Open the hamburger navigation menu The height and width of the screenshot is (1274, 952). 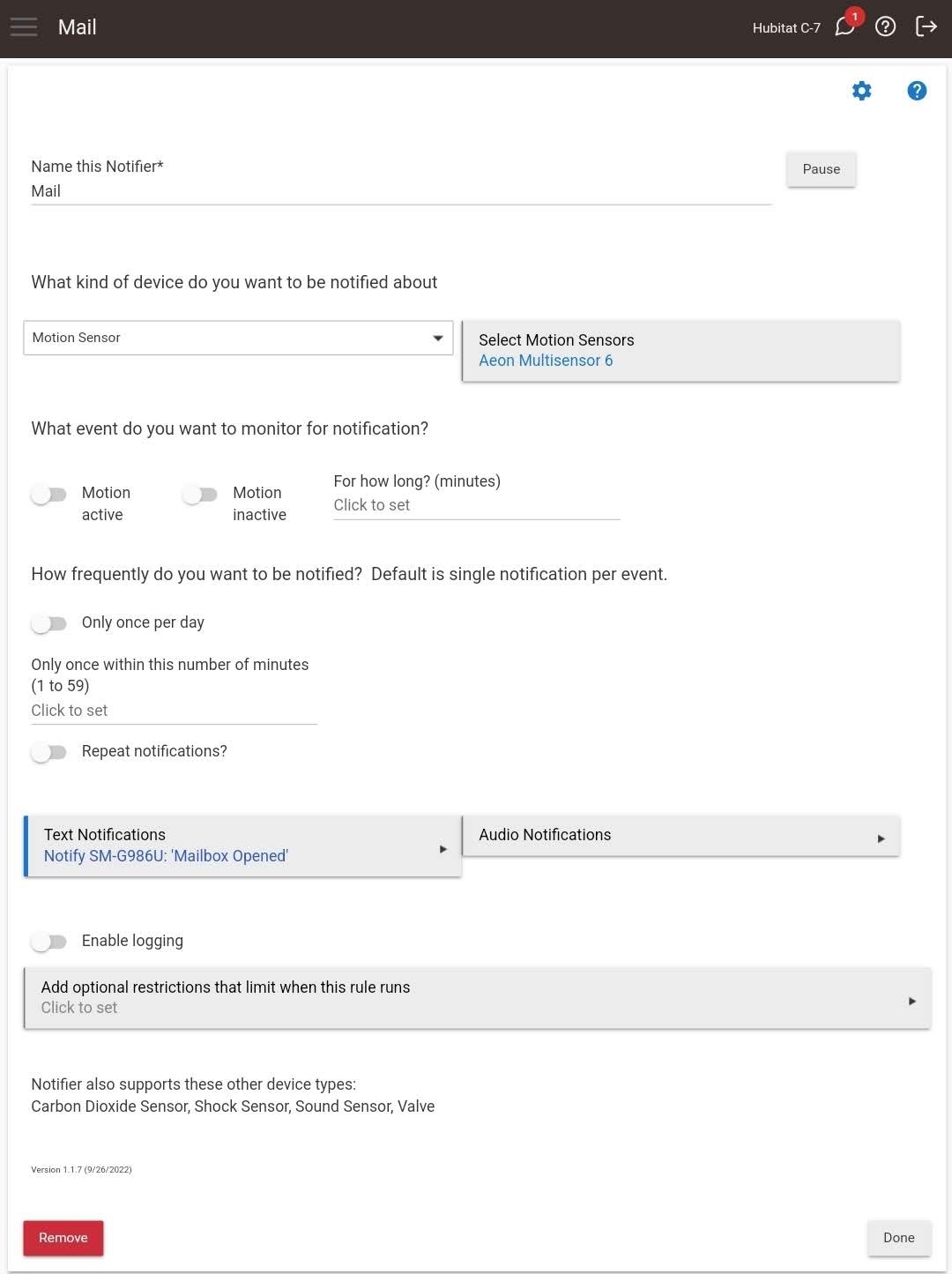tap(24, 27)
